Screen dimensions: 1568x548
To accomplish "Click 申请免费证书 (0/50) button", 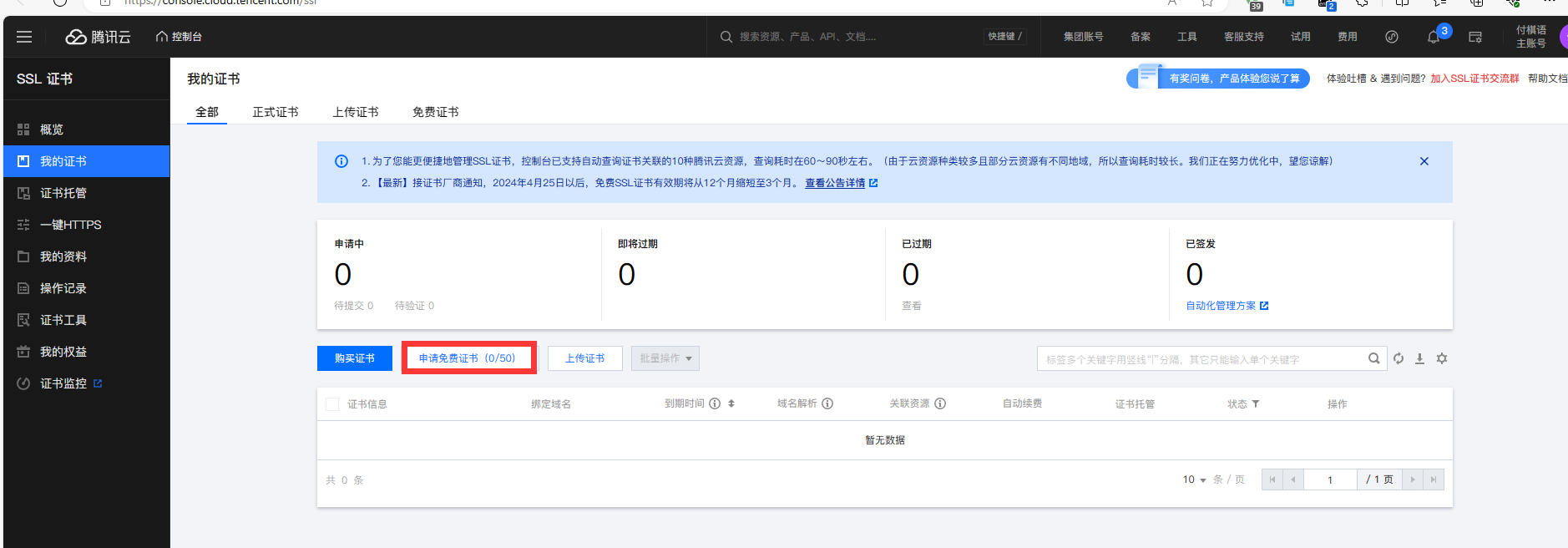I will (x=468, y=358).
